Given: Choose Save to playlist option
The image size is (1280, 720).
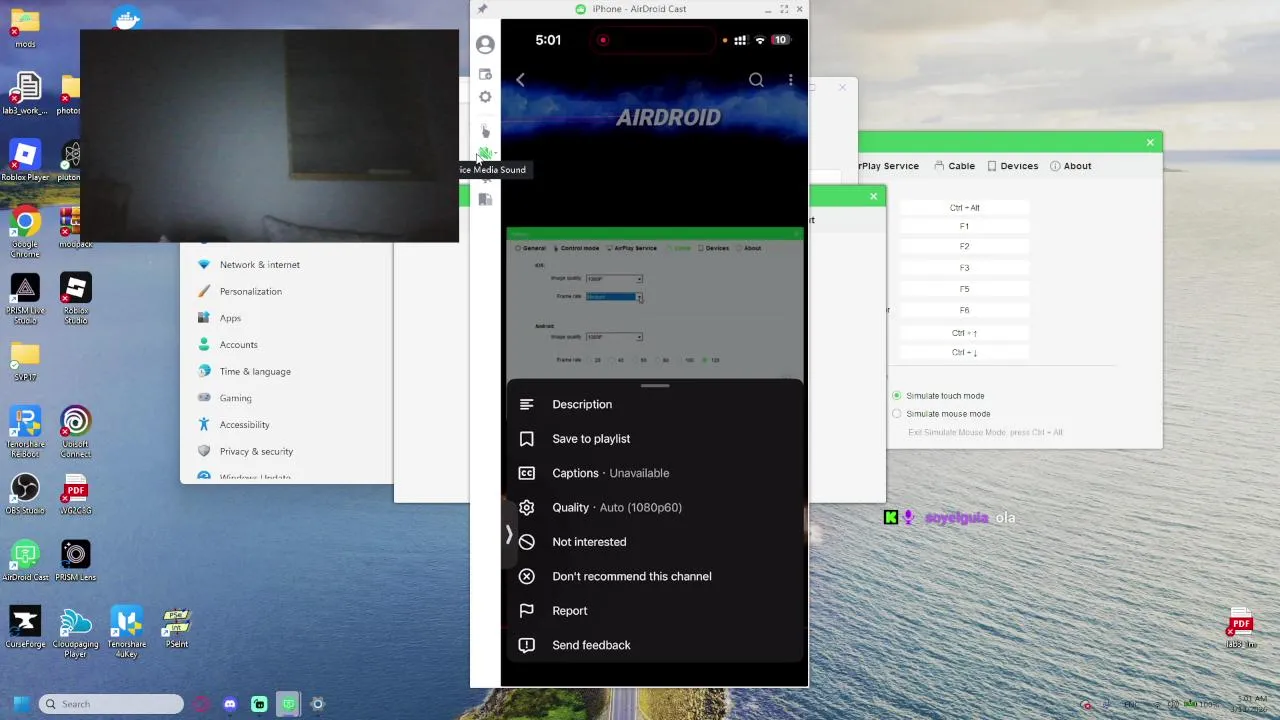Looking at the screenshot, I should (654, 439).
